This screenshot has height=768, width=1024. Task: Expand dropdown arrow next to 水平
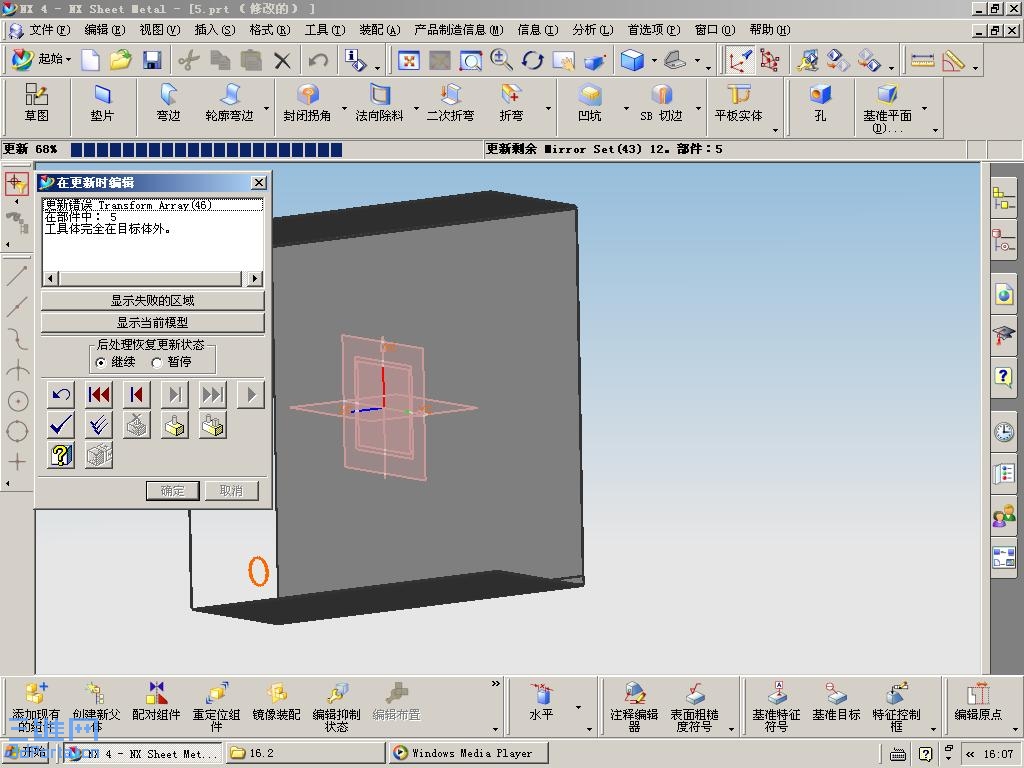[578, 707]
